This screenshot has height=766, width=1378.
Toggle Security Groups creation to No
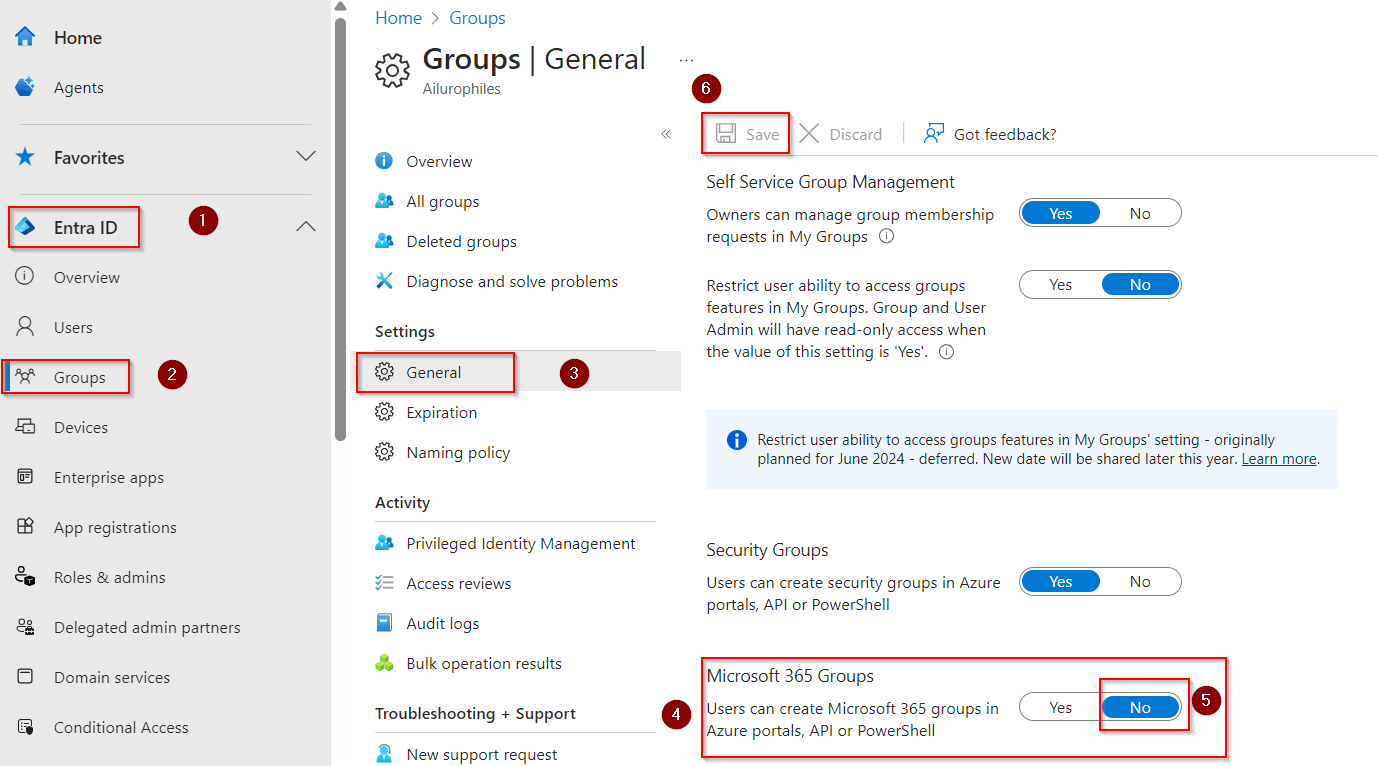[1140, 581]
